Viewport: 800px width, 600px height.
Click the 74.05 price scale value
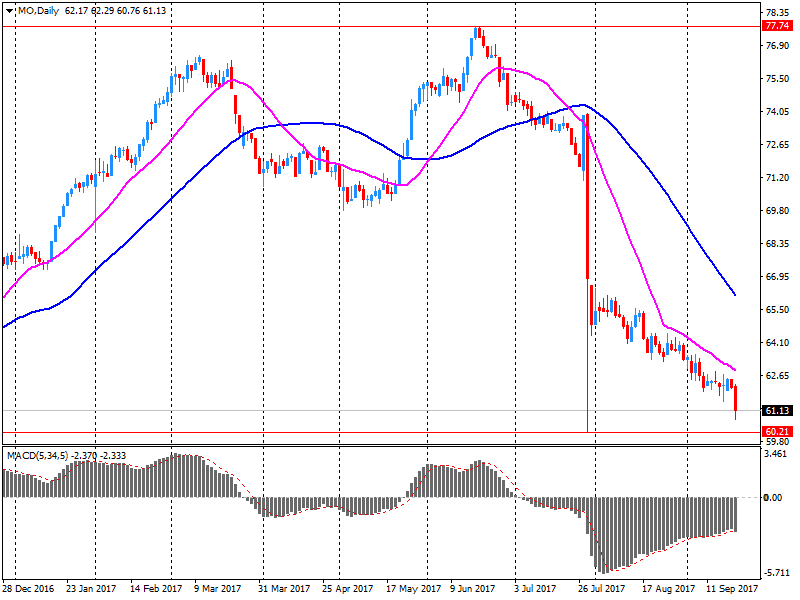pos(777,111)
